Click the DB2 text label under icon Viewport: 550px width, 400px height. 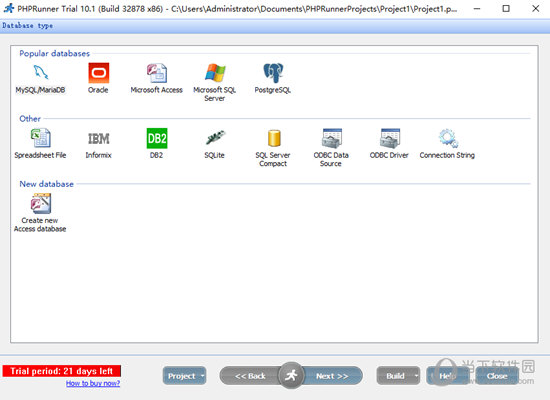156,155
